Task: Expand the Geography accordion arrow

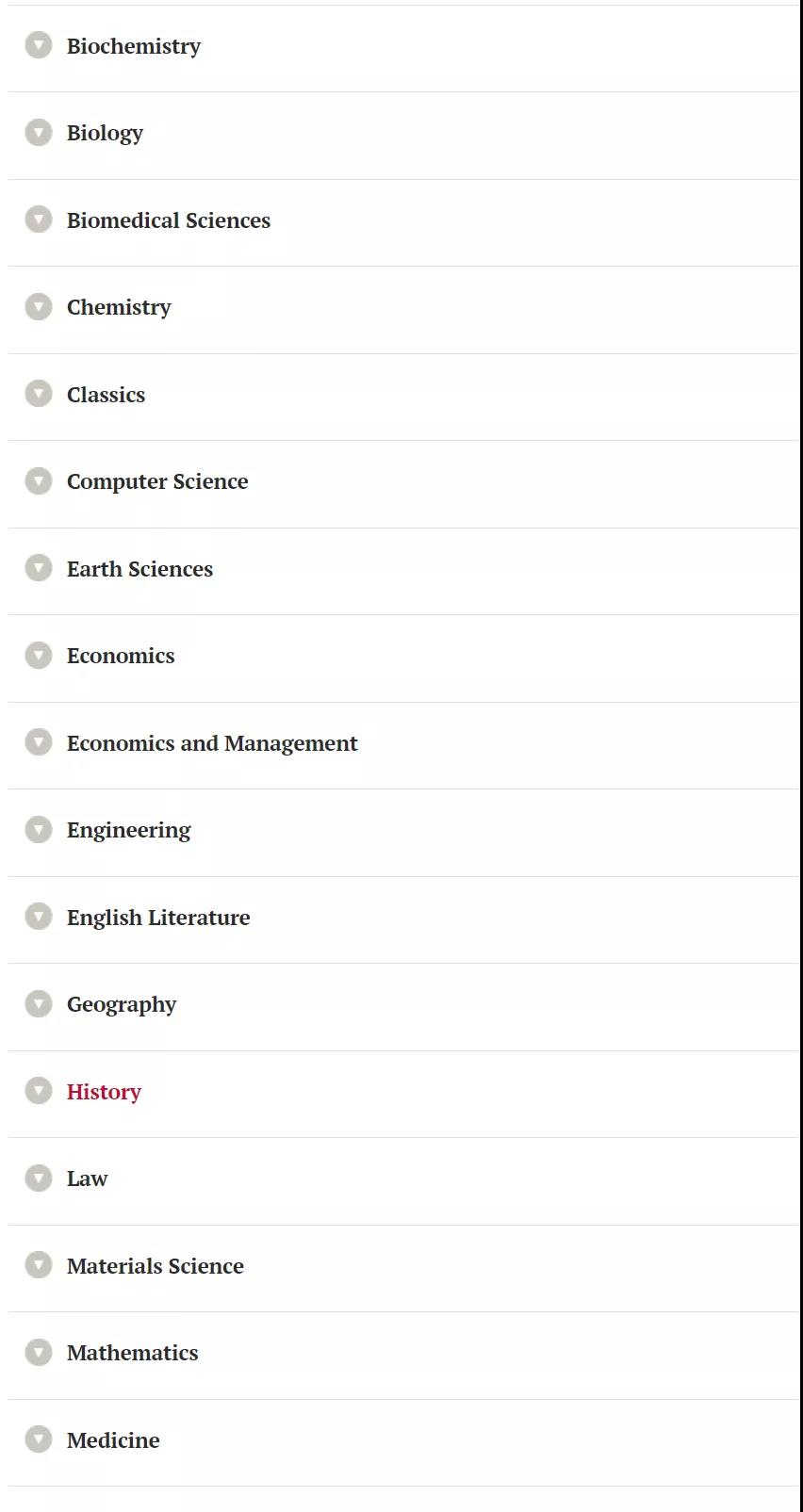Action: [39, 1003]
